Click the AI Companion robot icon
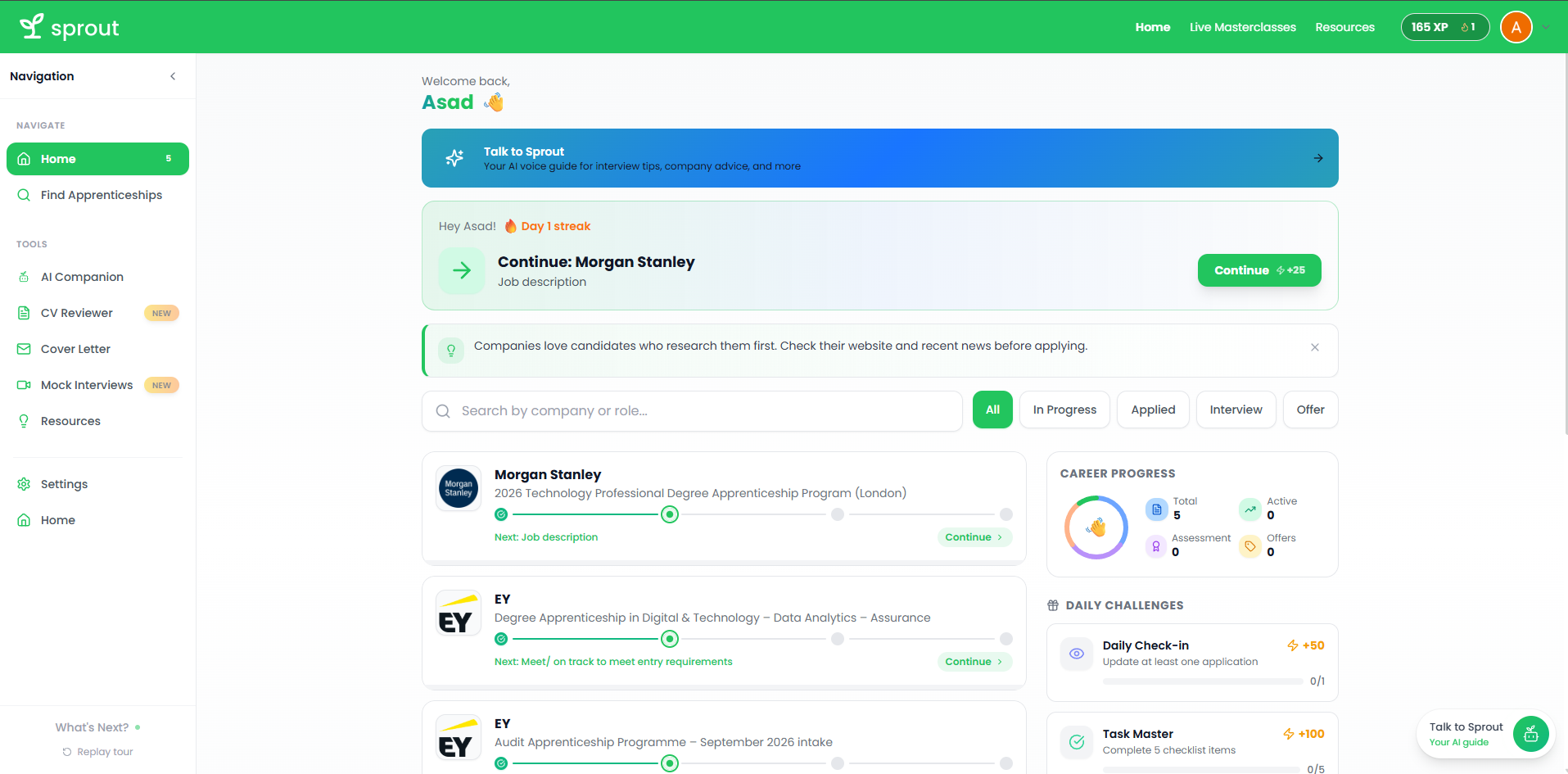This screenshot has width=1568, height=774. point(24,277)
